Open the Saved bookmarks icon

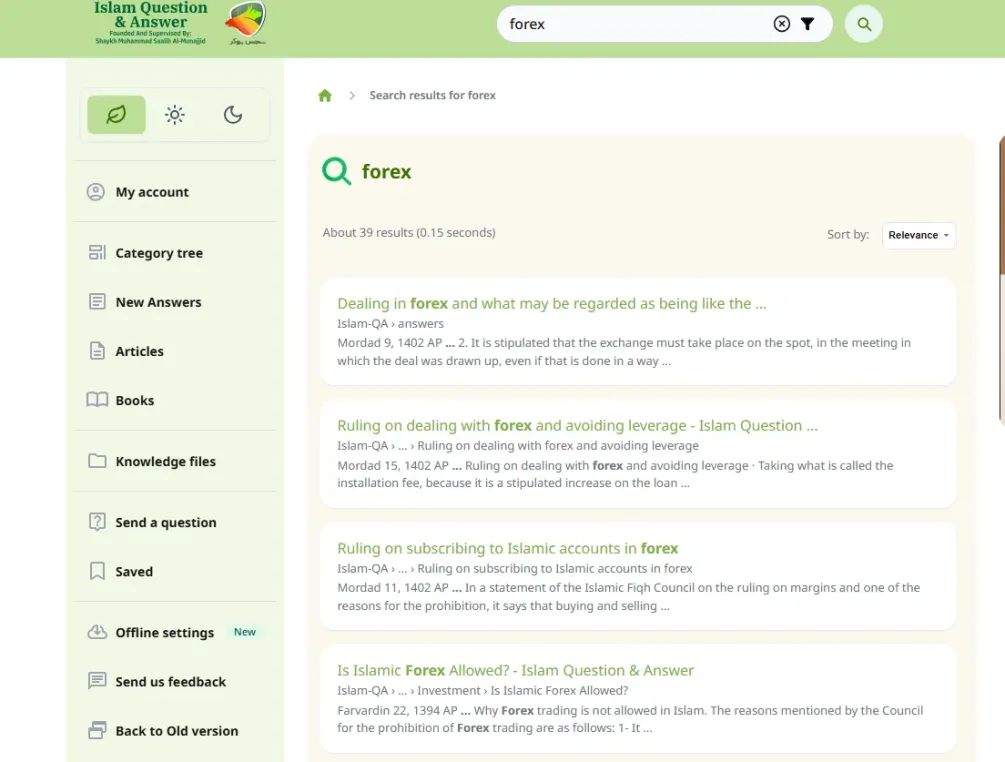[x=97, y=571]
